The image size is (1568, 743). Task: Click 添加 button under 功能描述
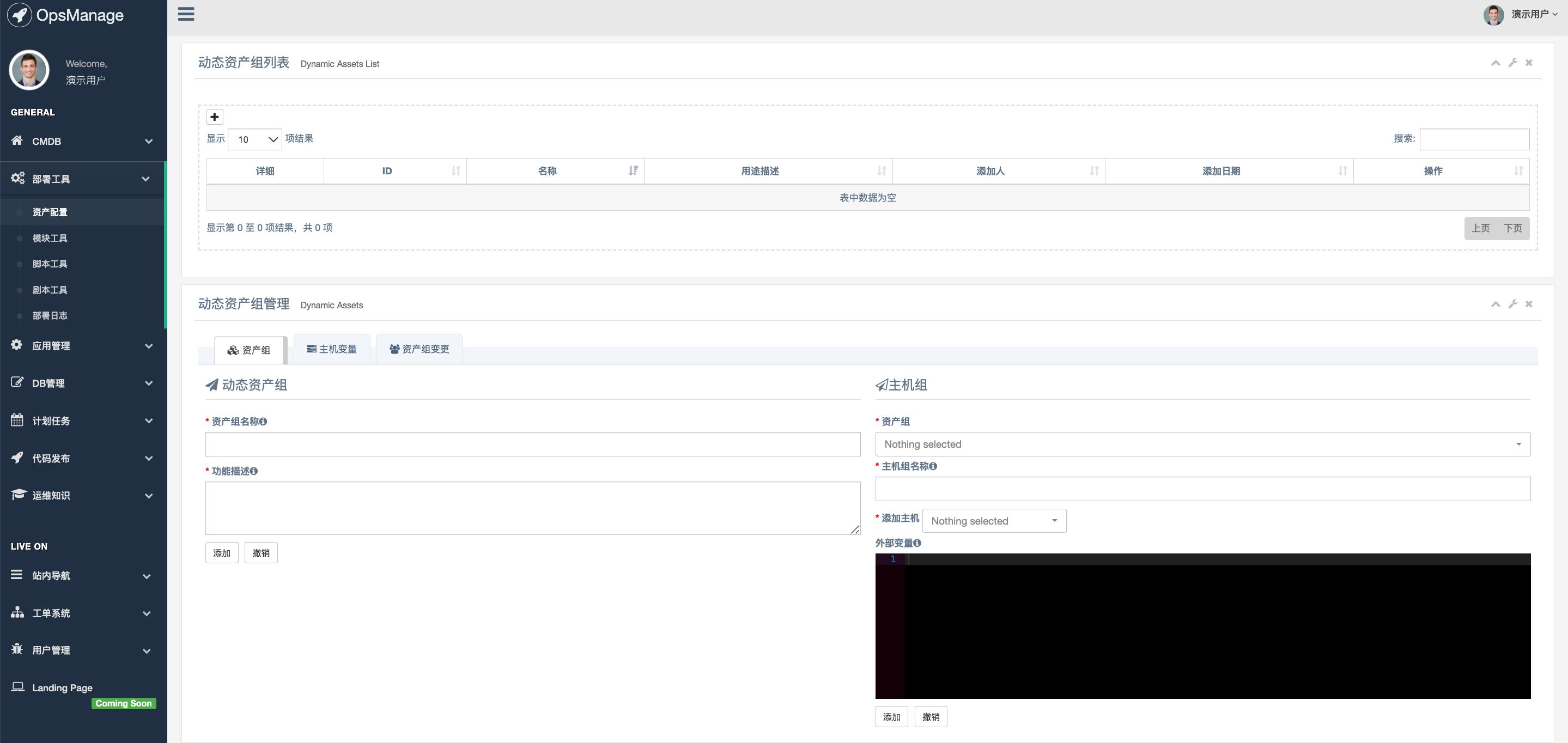222,553
